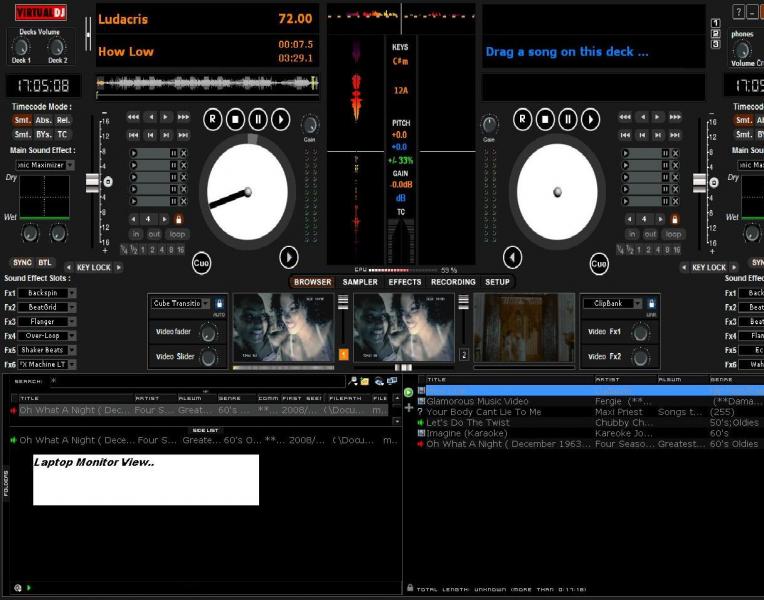The width and height of the screenshot is (764, 600).
Task: Click the BTL button on the left deck
Action: coord(45,262)
